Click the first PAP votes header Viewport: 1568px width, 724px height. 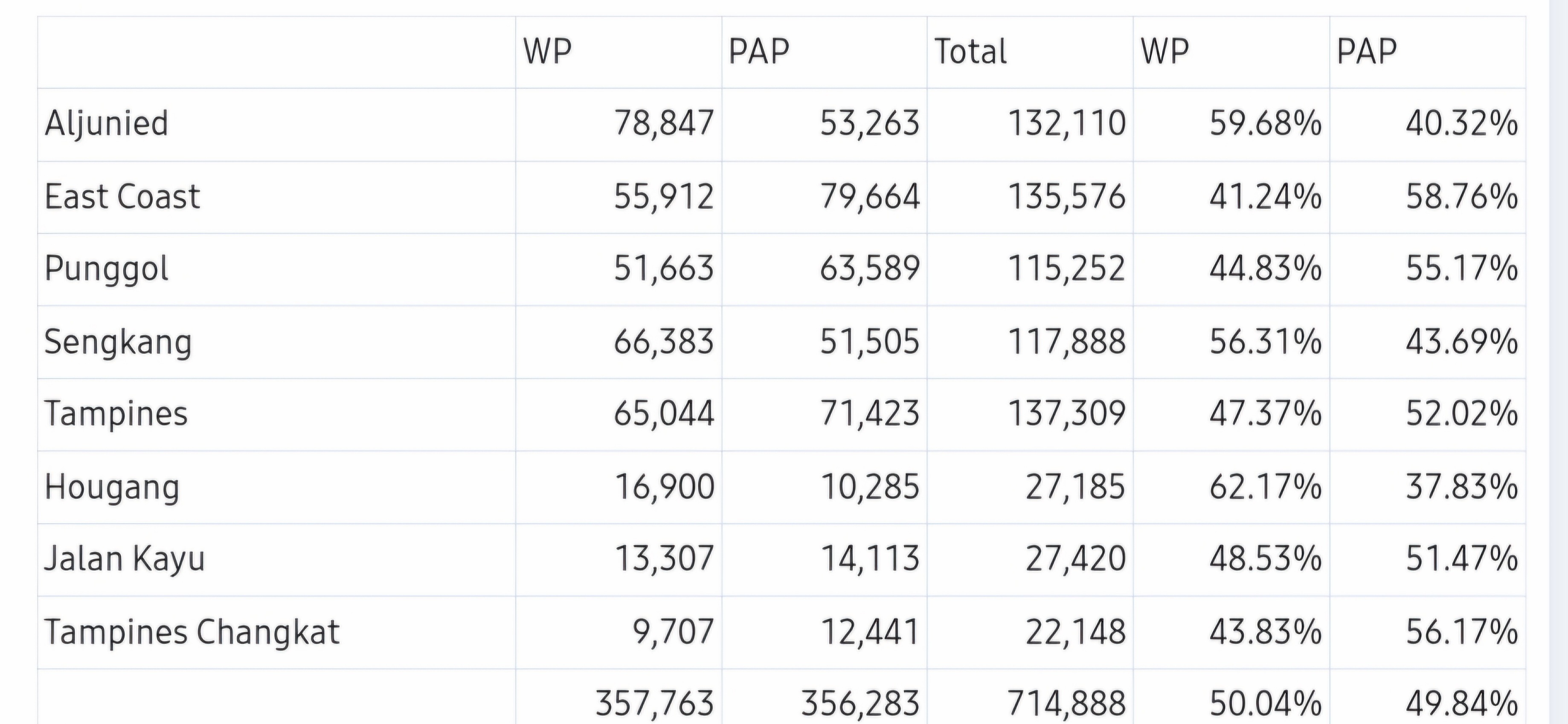[x=758, y=52]
